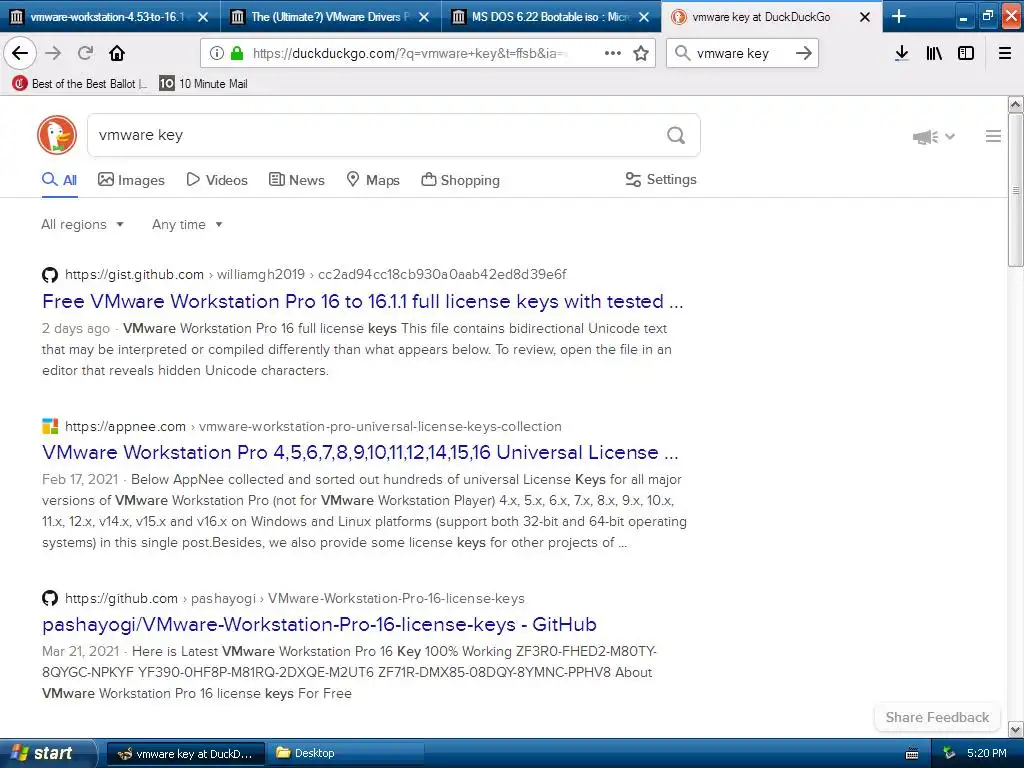Submit the browser search with the arrow
This screenshot has height=768, width=1024.
click(x=804, y=53)
